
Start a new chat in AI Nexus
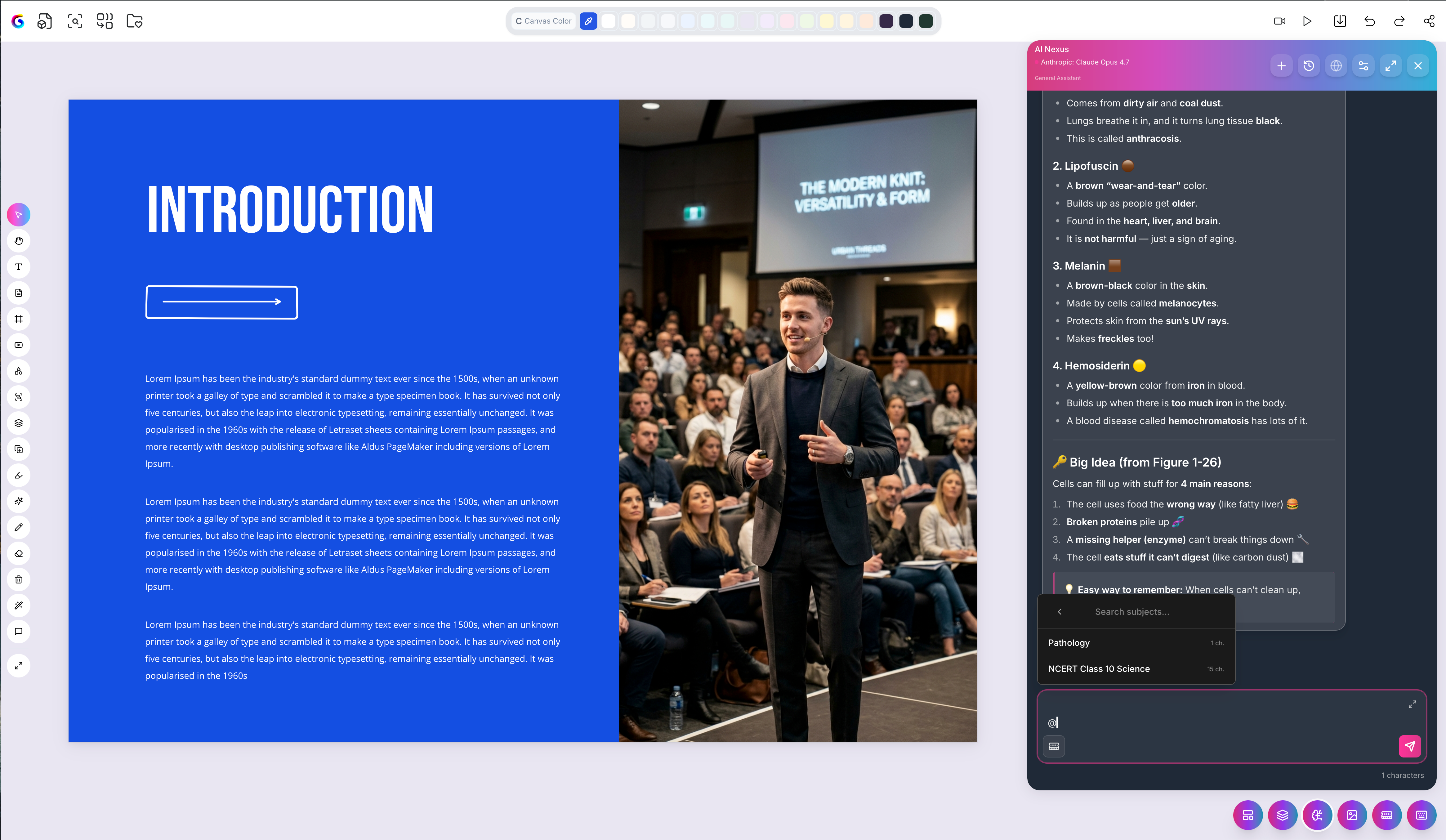point(1281,66)
